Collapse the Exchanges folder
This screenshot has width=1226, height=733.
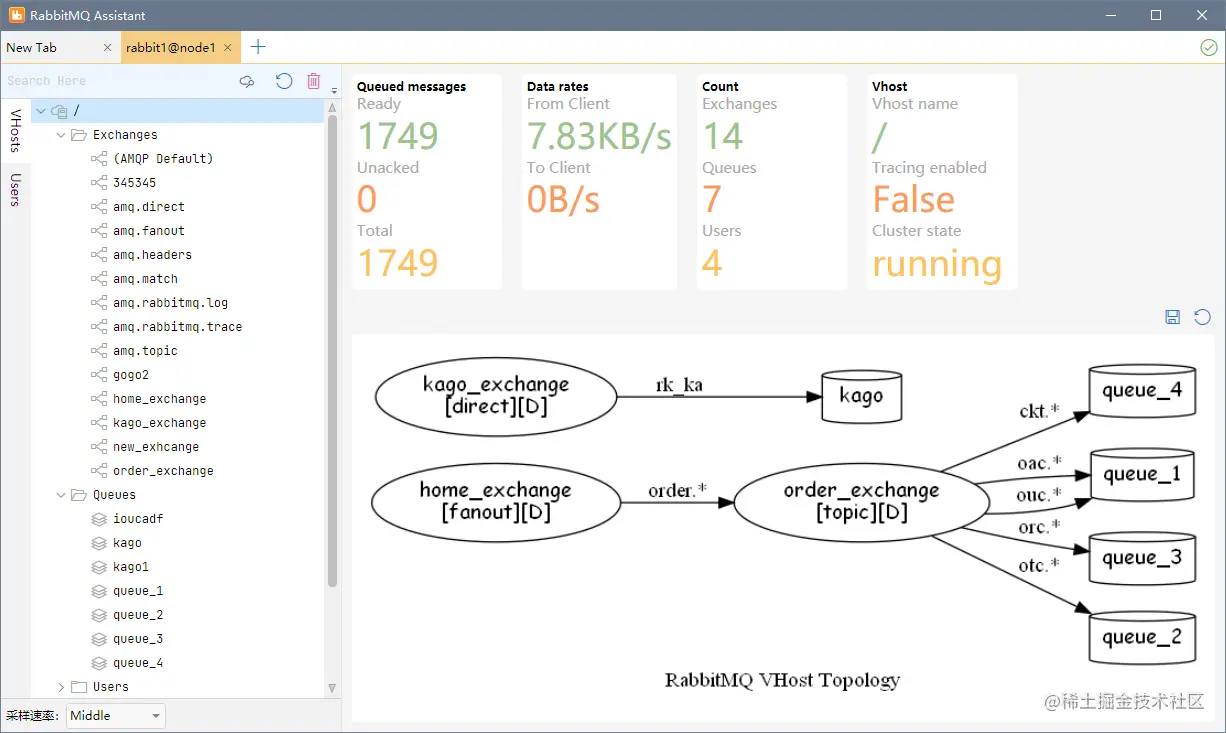pos(61,135)
